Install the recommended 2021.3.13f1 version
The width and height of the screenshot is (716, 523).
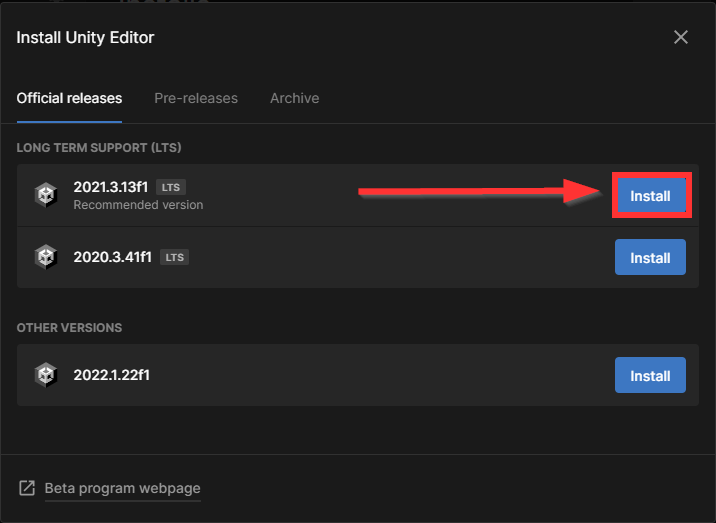pos(650,196)
